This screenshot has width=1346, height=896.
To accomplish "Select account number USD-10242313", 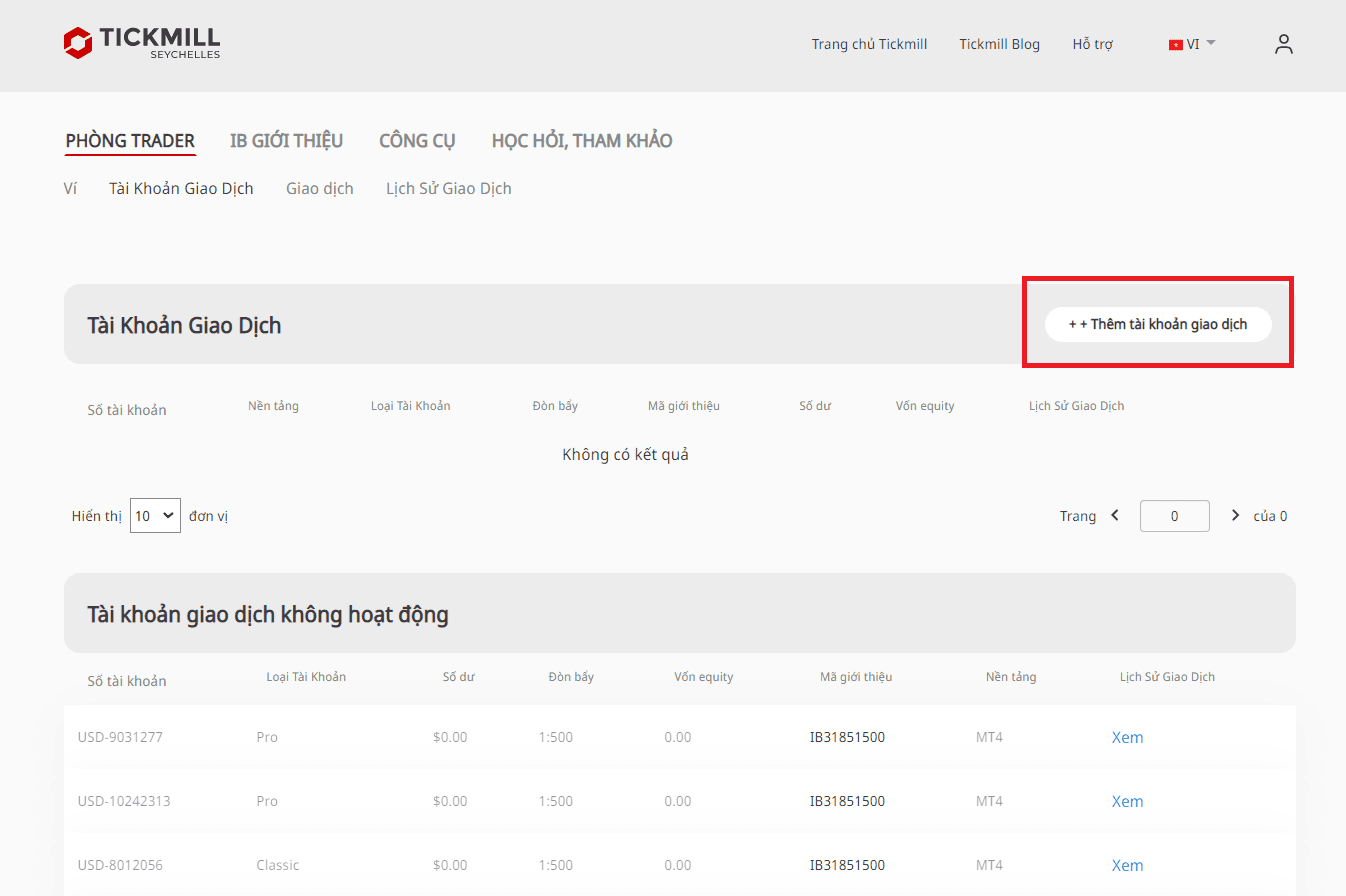I will coord(124,802).
